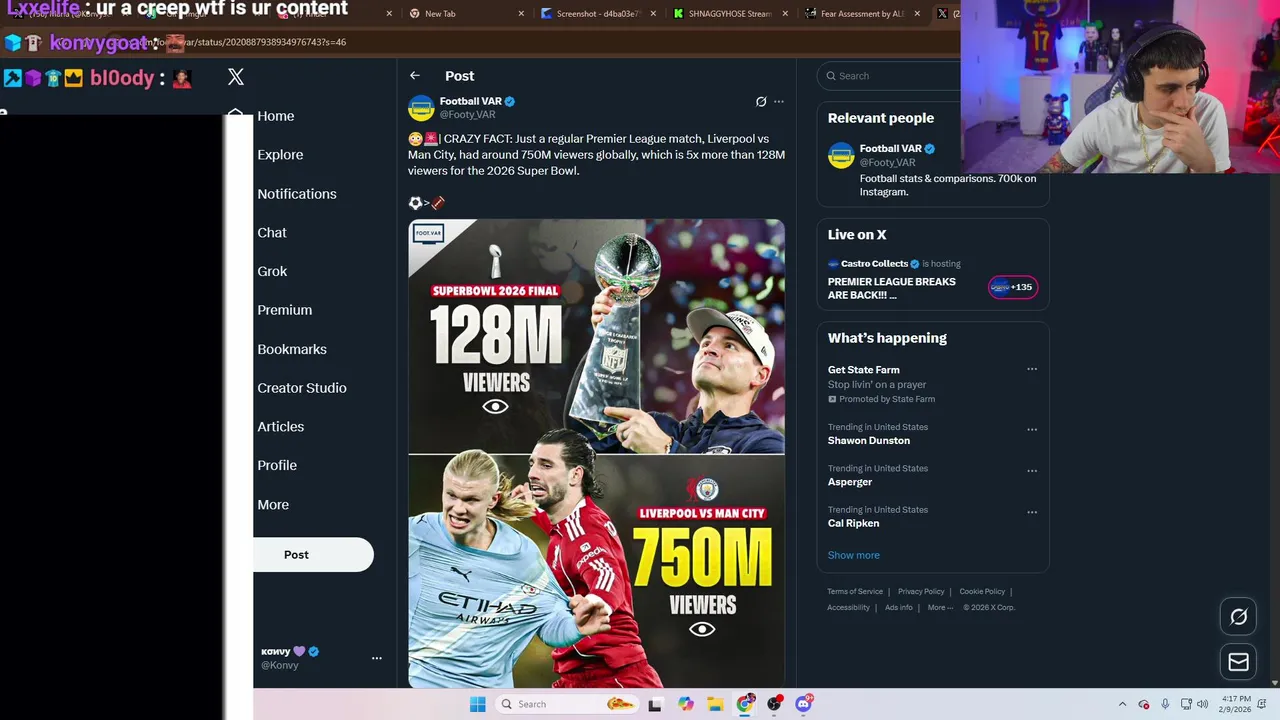Open OBS Studio from taskbar

[x=774, y=704]
